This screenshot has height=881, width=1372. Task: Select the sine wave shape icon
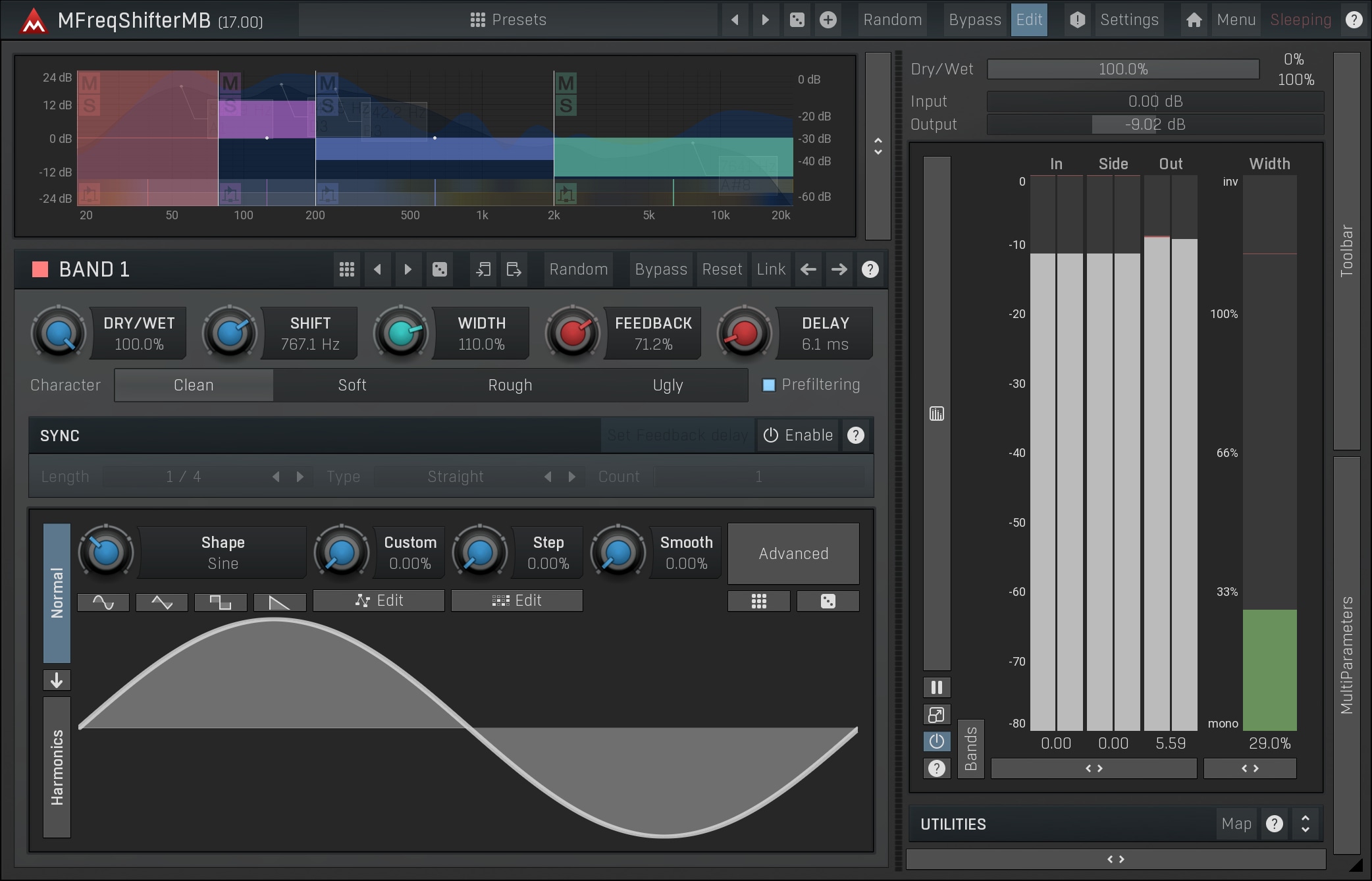103,602
